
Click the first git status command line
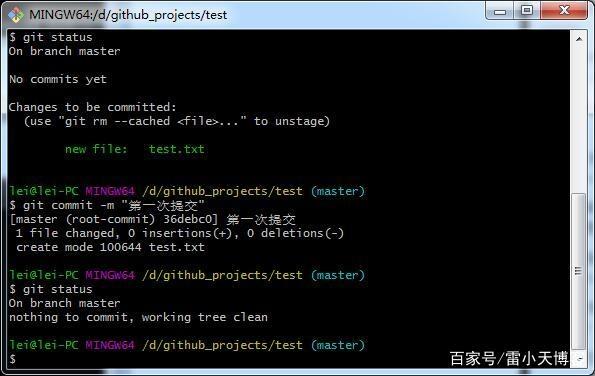coord(51,37)
